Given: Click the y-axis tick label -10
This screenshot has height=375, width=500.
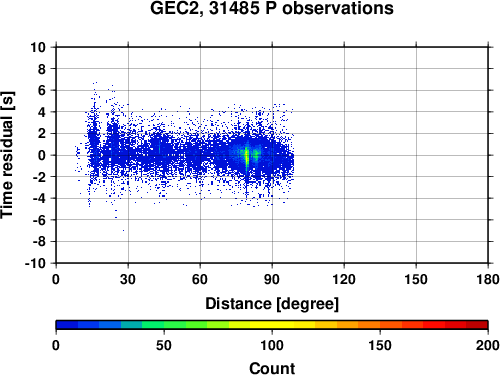Looking at the screenshot, I should [35, 263].
